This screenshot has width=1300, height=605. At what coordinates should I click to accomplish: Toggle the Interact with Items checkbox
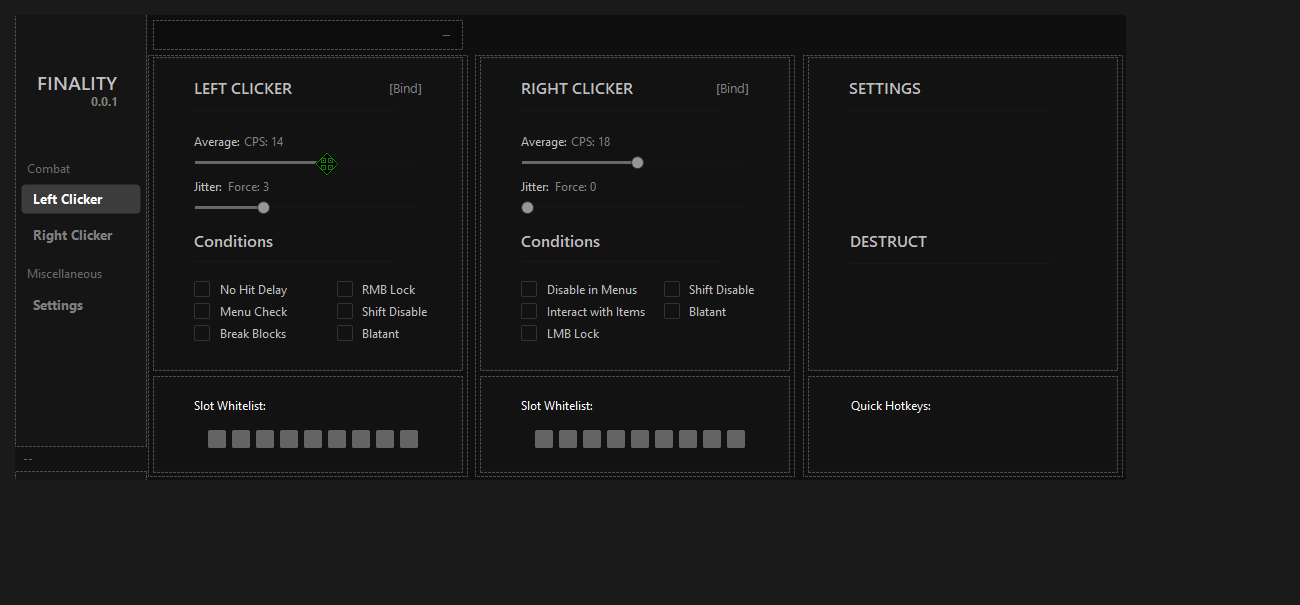(x=529, y=311)
